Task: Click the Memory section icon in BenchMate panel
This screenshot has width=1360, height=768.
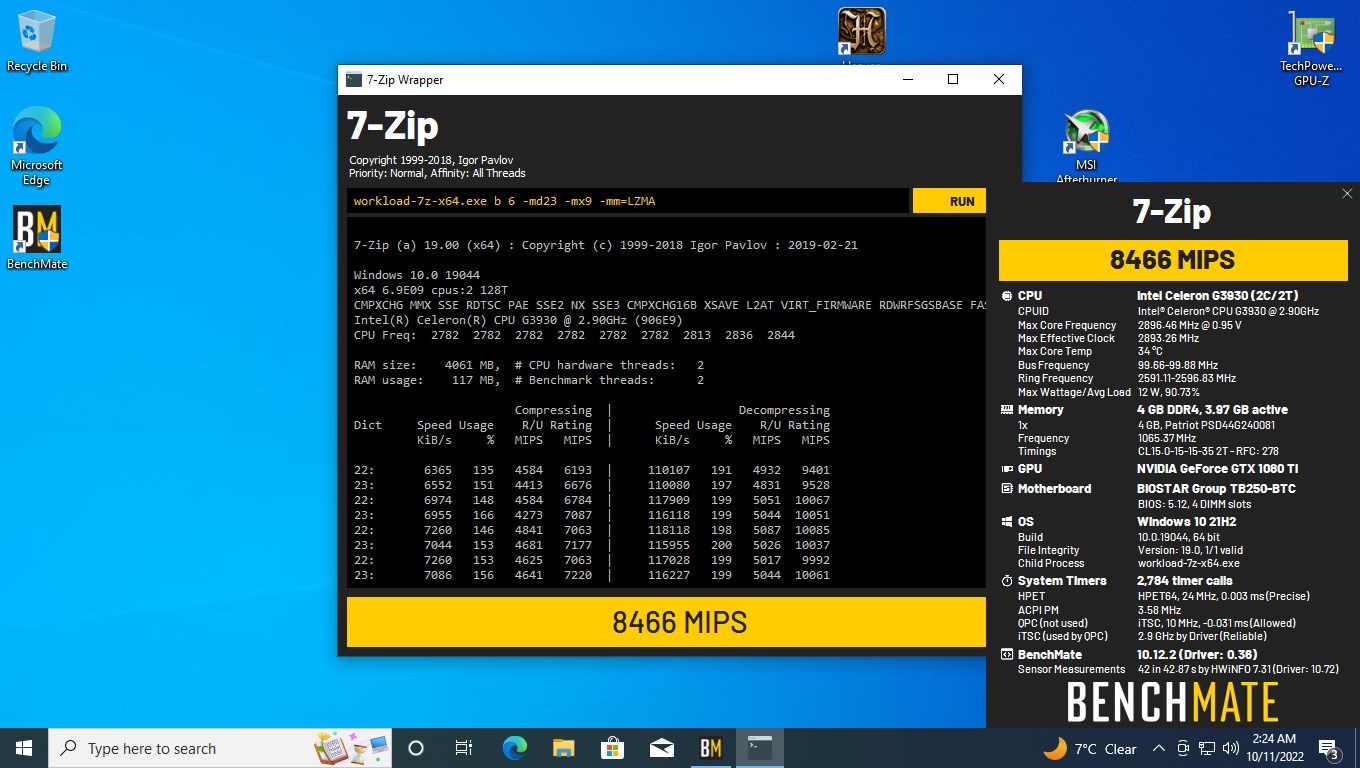Action: [1007, 410]
